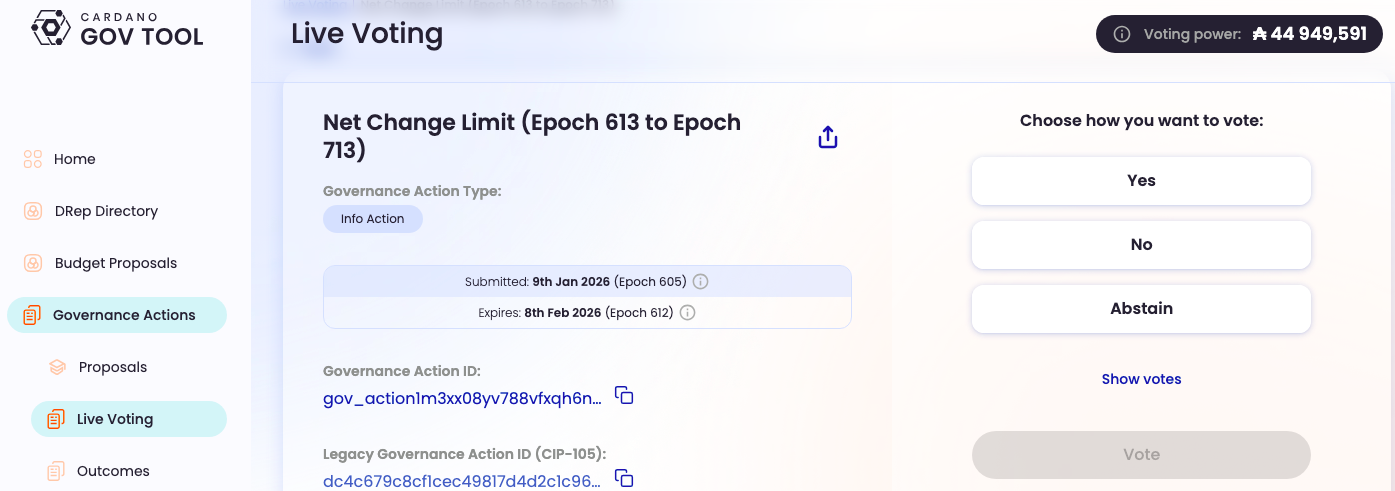Collapse the Governance Actions menu section
Viewport: 1395px width, 491px height.
(117, 315)
